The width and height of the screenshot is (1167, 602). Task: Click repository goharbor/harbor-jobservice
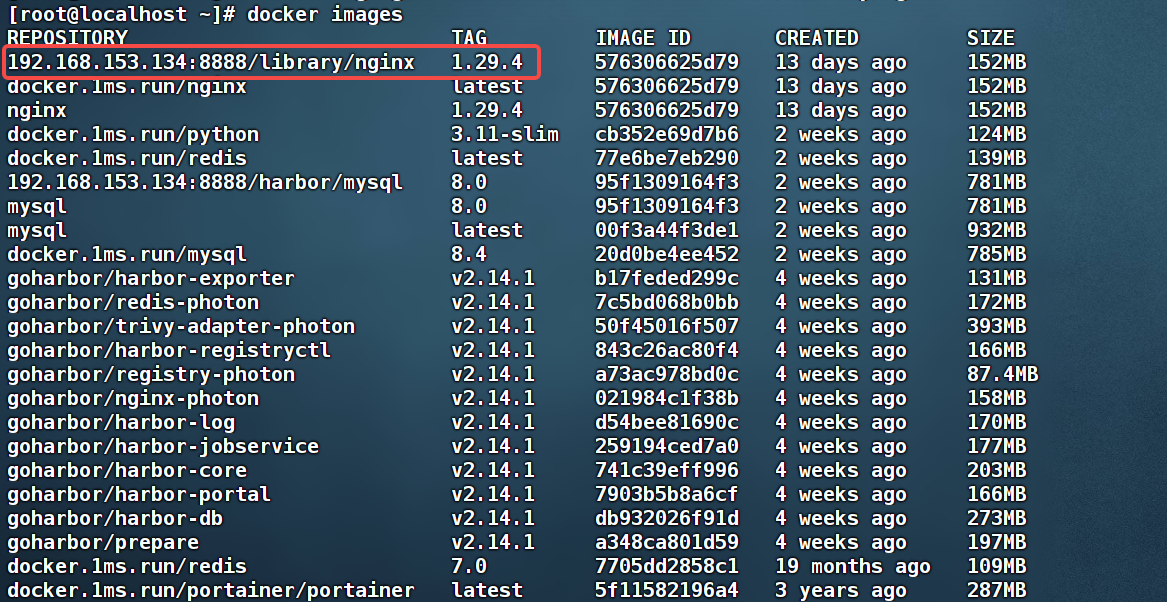pos(163,446)
